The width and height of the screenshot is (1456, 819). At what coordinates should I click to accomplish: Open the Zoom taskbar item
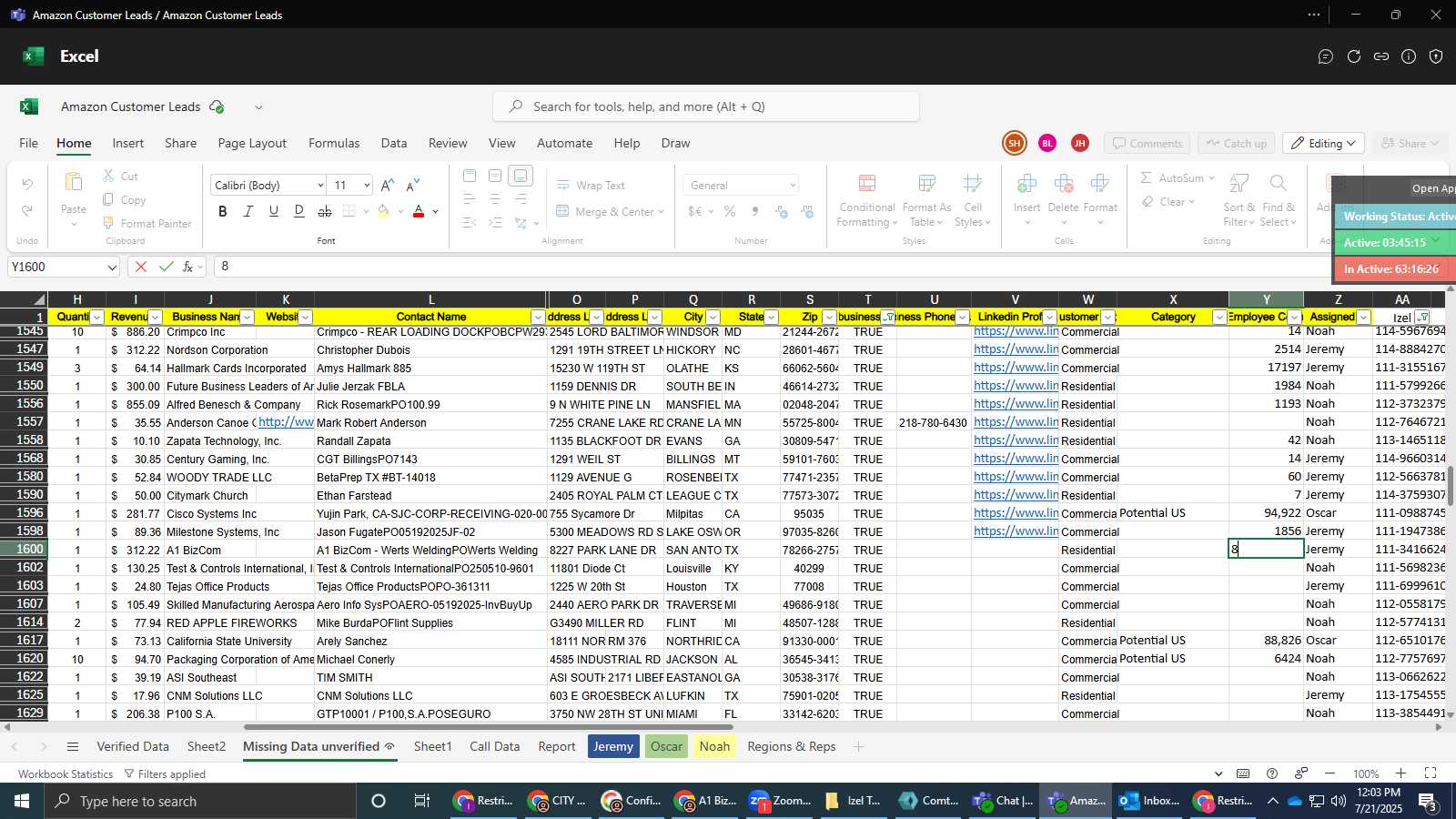pyautogui.click(x=780, y=801)
